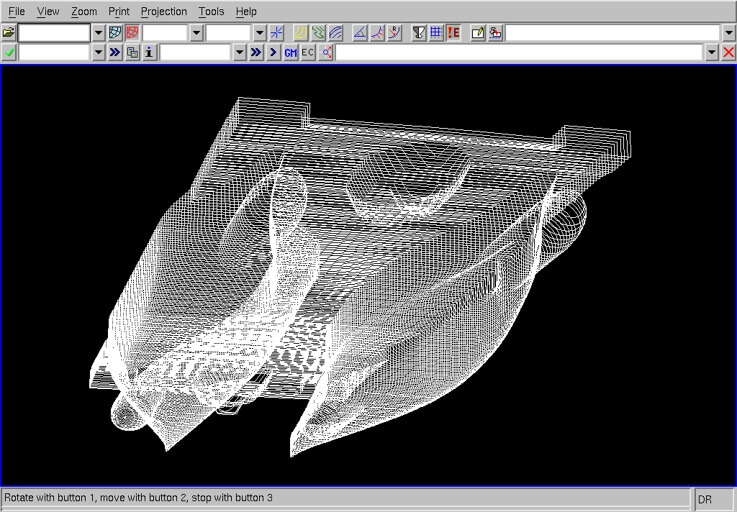737x512 pixels.
Task: Click the blue triangle angle icon
Action: pos(360,33)
